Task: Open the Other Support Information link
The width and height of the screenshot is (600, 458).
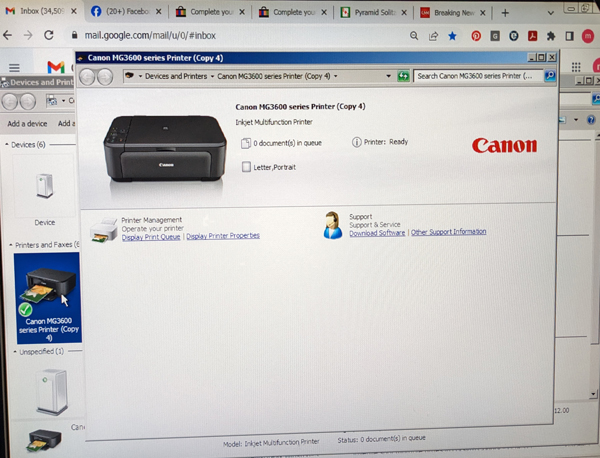Action: click(448, 232)
